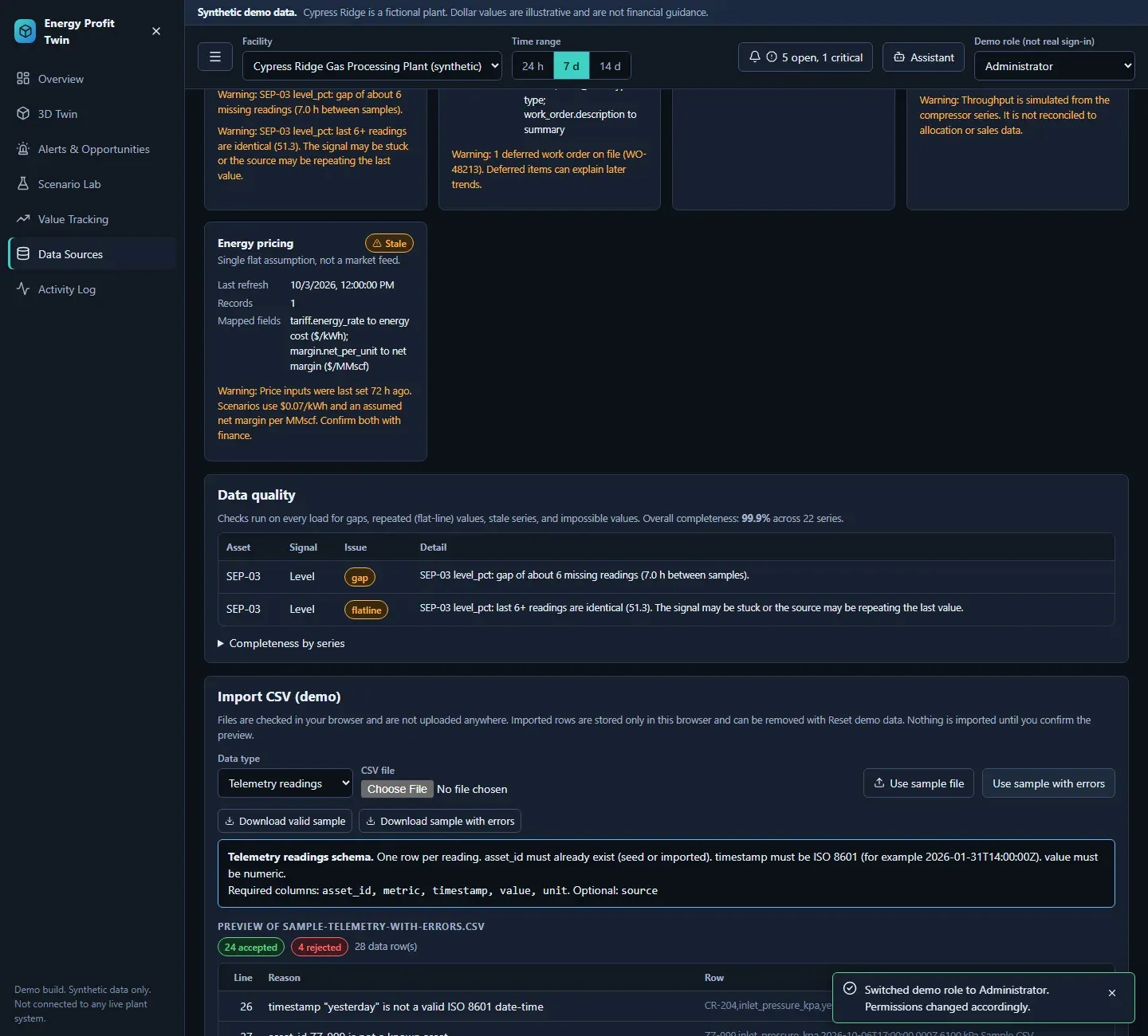Click the 4 rejected badge
Viewport: 1148px width, 1036px height.
[320, 947]
